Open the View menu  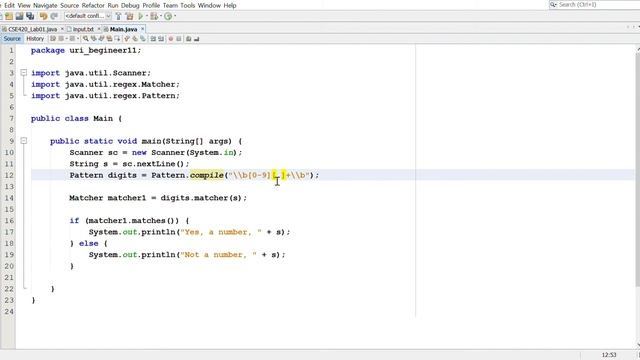[x=24, y=5]
